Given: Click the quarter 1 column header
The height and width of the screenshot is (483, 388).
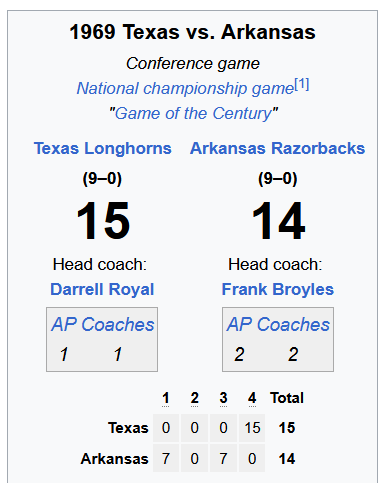Looking at the screenshot, I should point(166,398).
